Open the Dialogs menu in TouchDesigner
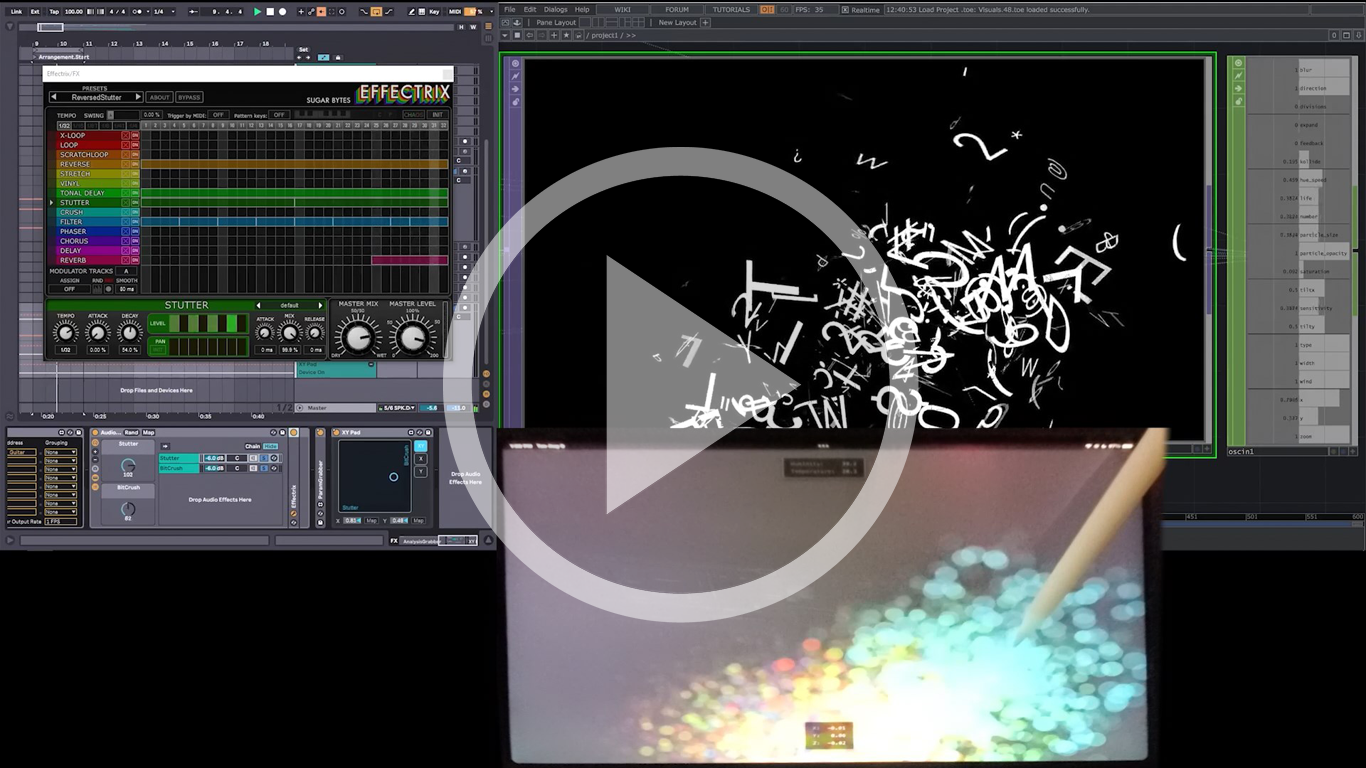This screenshot has width=1366, height=768. click(x=555, y=9)
